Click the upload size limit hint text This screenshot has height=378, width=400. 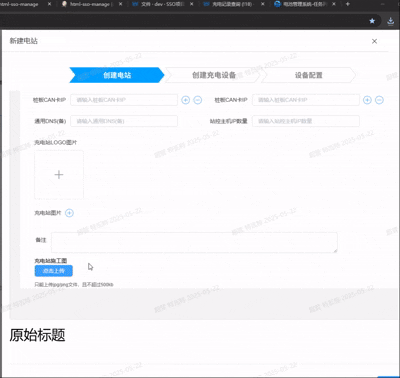[x=74, y=284]
